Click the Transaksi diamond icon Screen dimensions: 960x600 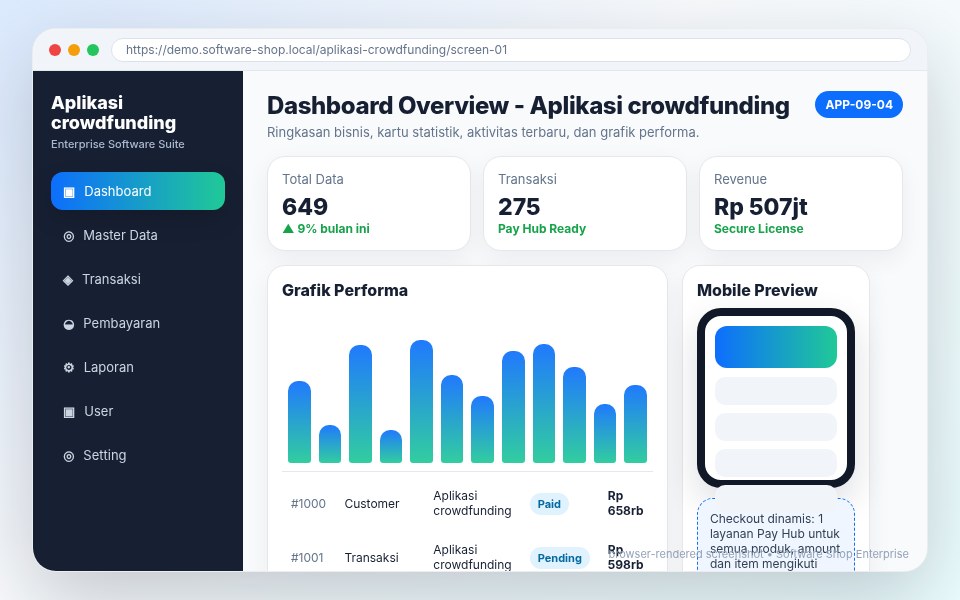[68, 280]
